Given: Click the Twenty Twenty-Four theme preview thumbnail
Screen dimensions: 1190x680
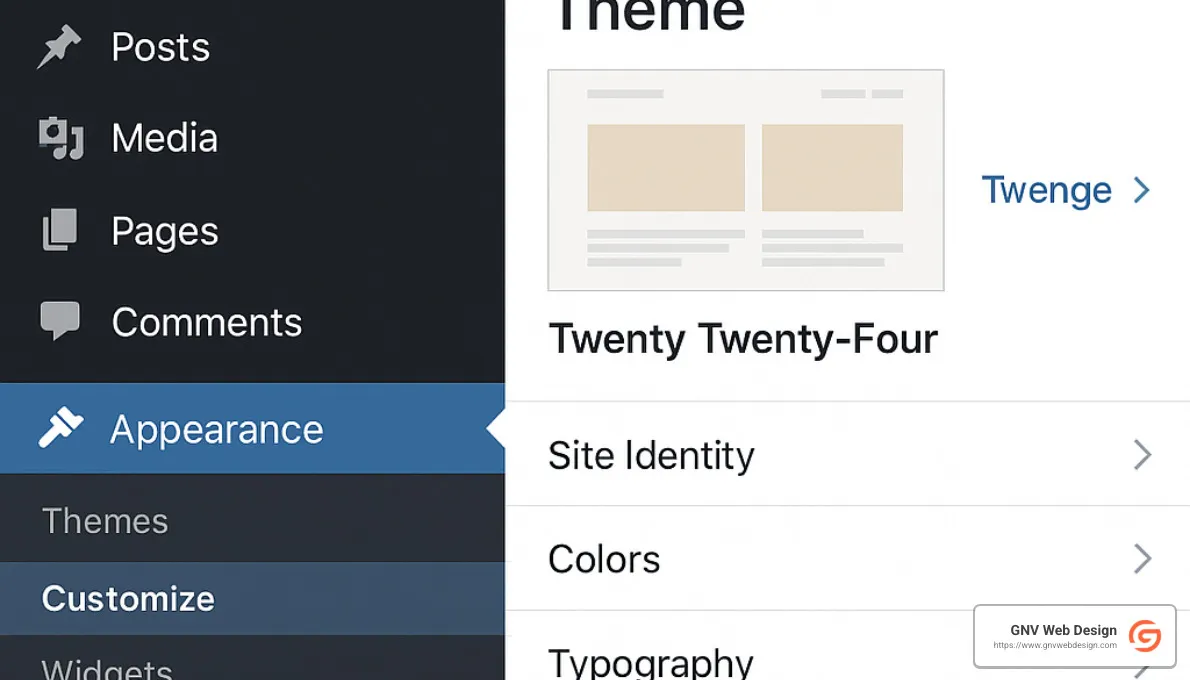Looking at the screenshot, I should 745,180.
